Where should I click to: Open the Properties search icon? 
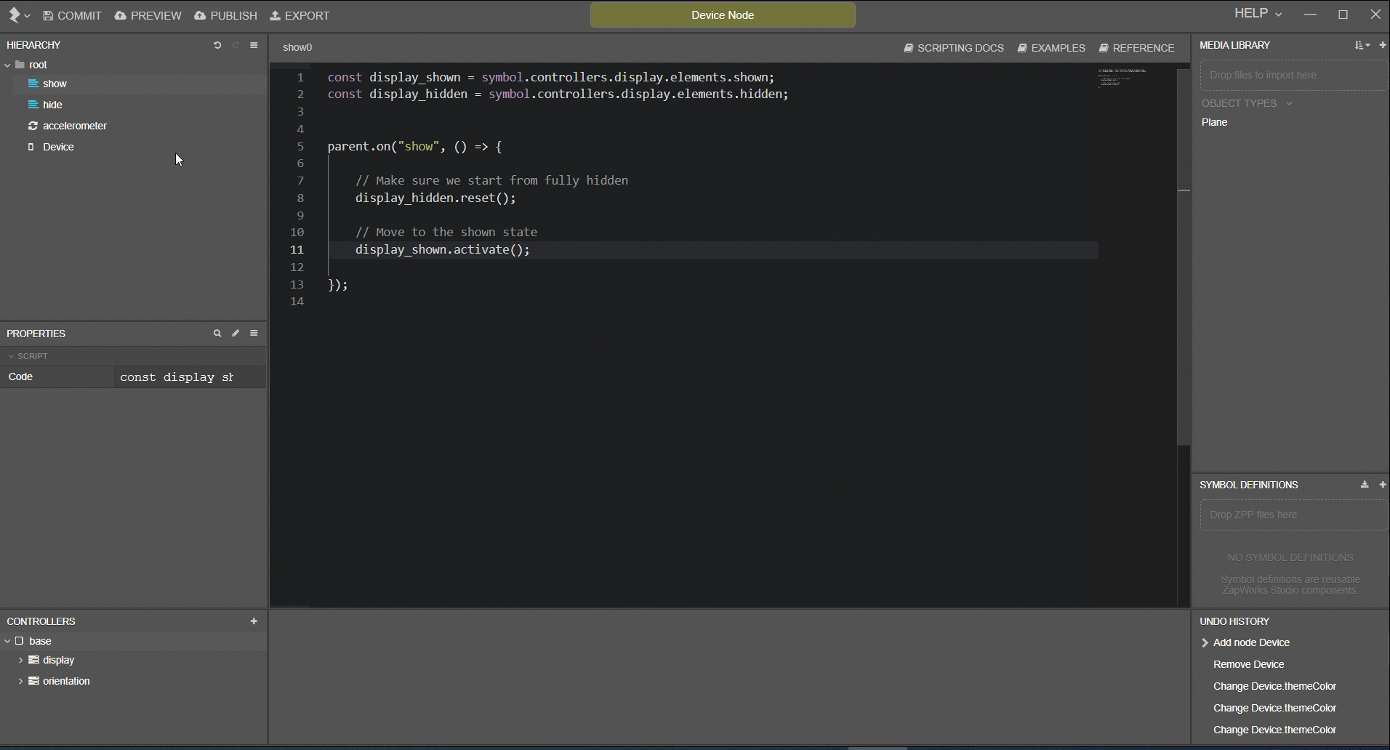tap(217, 333)
